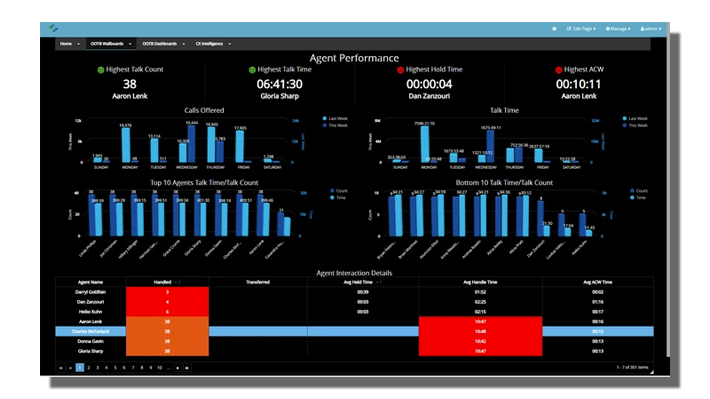Click the Highest ACW value 00:10:11
The height and width of the screenshot is (399, 710).
coord(578,84)
